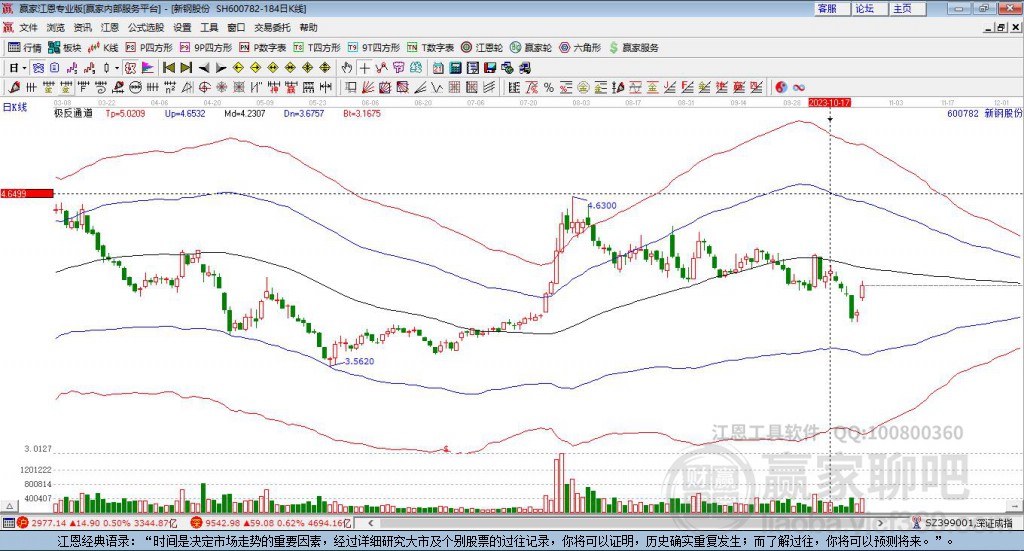Select the red fan lines drawing tool
Viewport: 1024px width, 551px height.
pyautogui.click(x=368, y=87)
